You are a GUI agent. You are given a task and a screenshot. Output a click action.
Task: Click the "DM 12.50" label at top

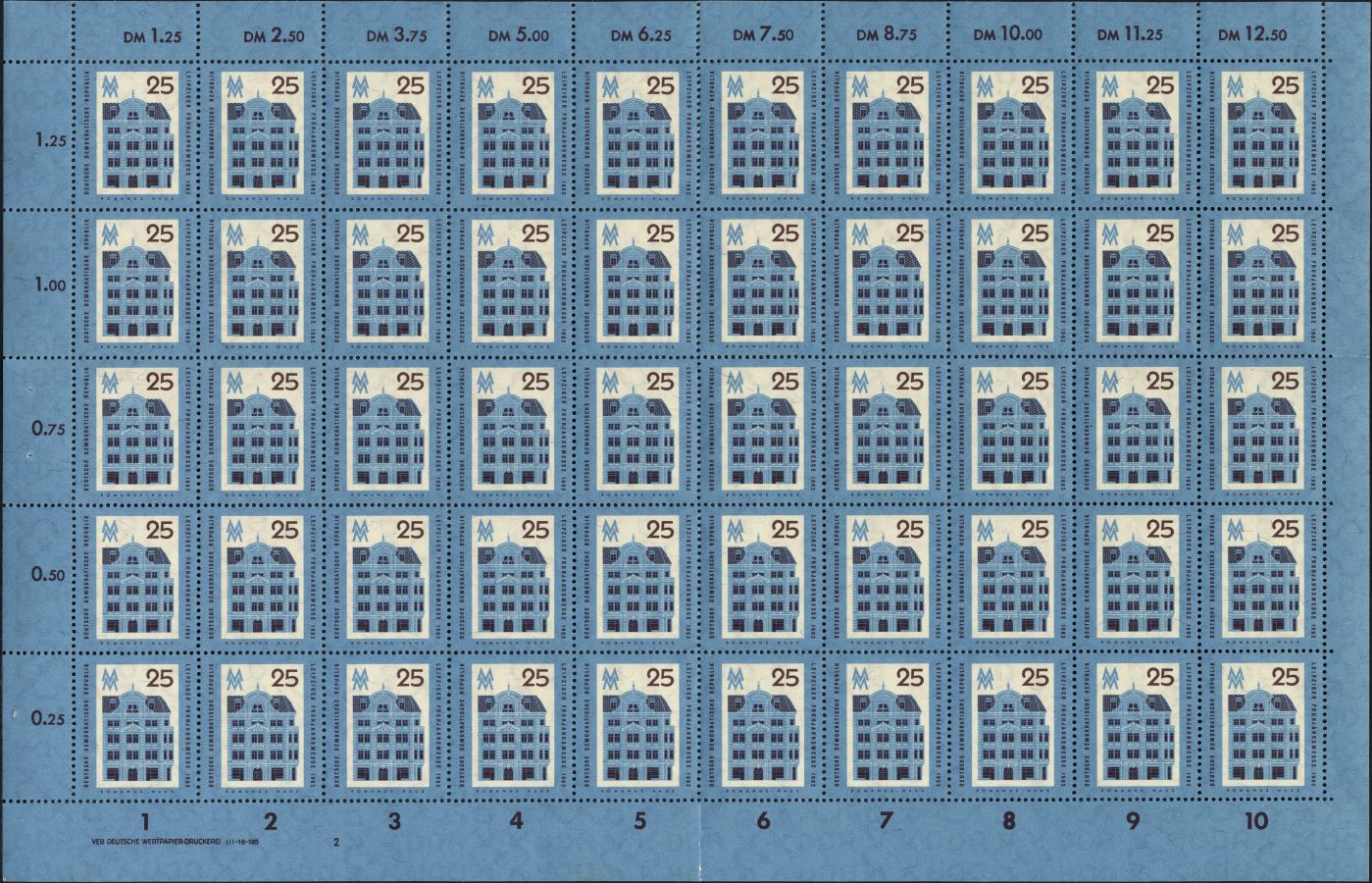(x=1252, y=34)
